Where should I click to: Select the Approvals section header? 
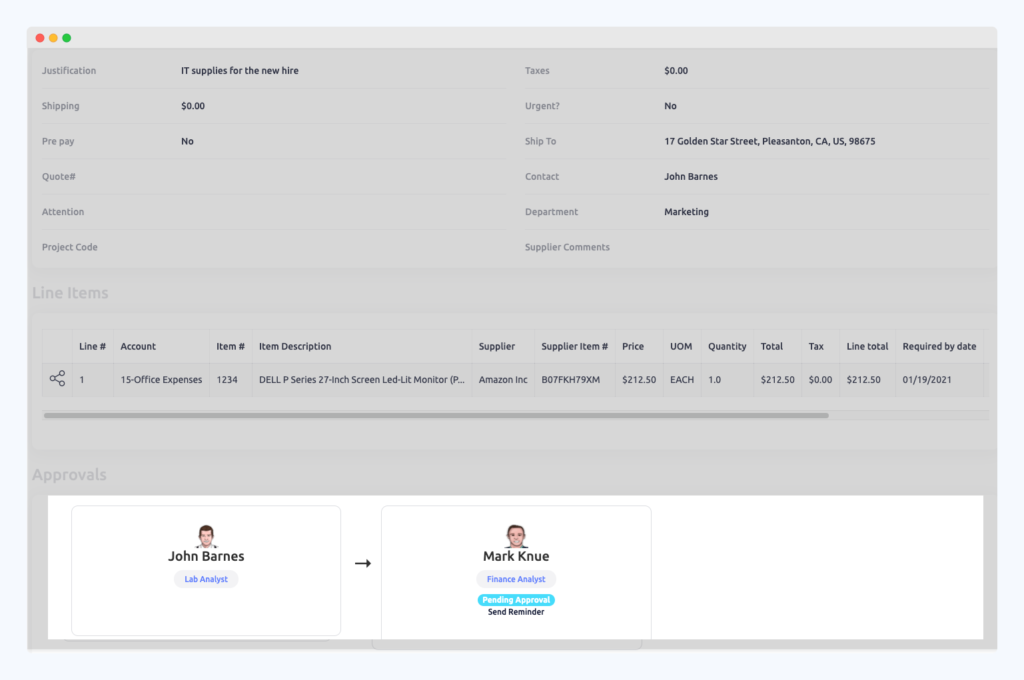69,474
